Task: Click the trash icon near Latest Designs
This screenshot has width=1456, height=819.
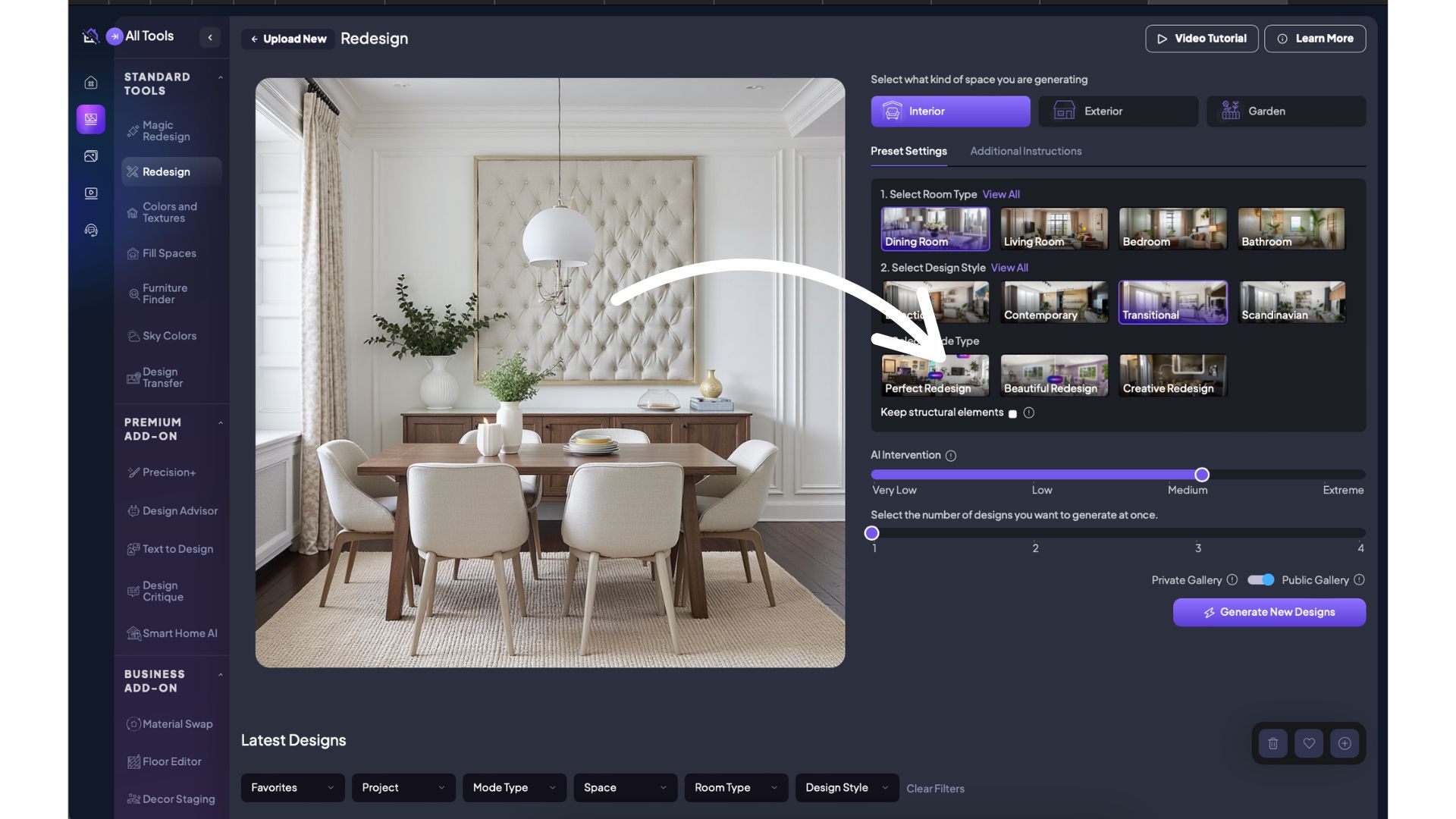Action: [x=1273, y=744]
